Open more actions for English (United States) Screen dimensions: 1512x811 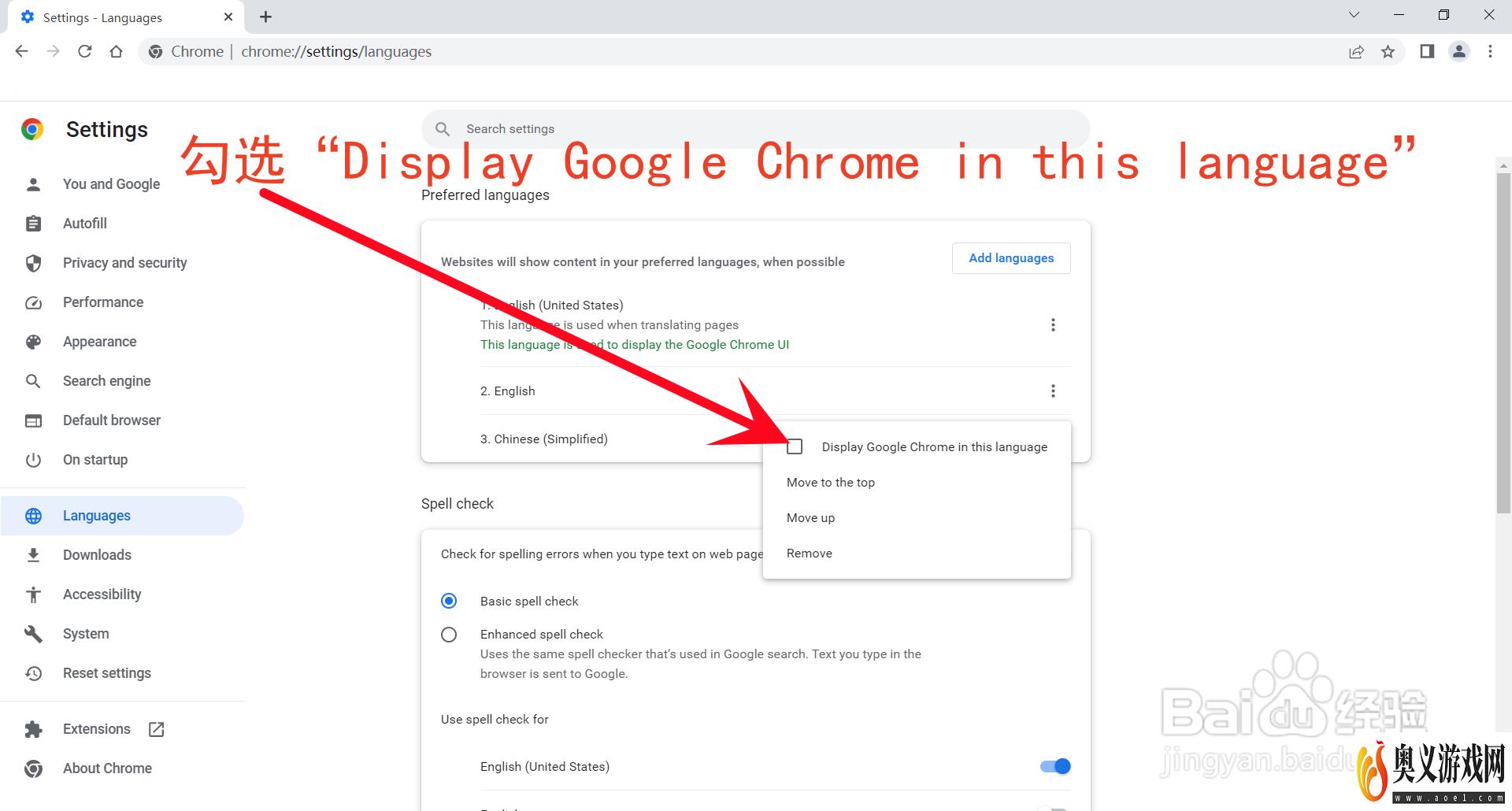[x=1053, y=325]
